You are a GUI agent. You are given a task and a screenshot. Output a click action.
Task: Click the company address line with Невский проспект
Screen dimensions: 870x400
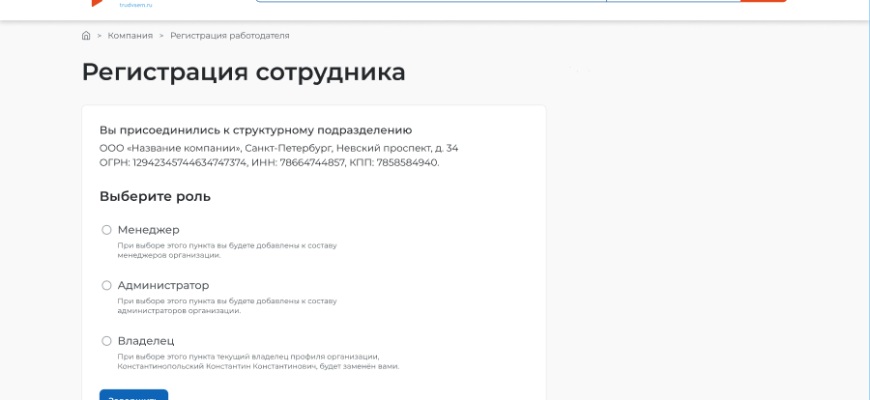coord(278,148)
